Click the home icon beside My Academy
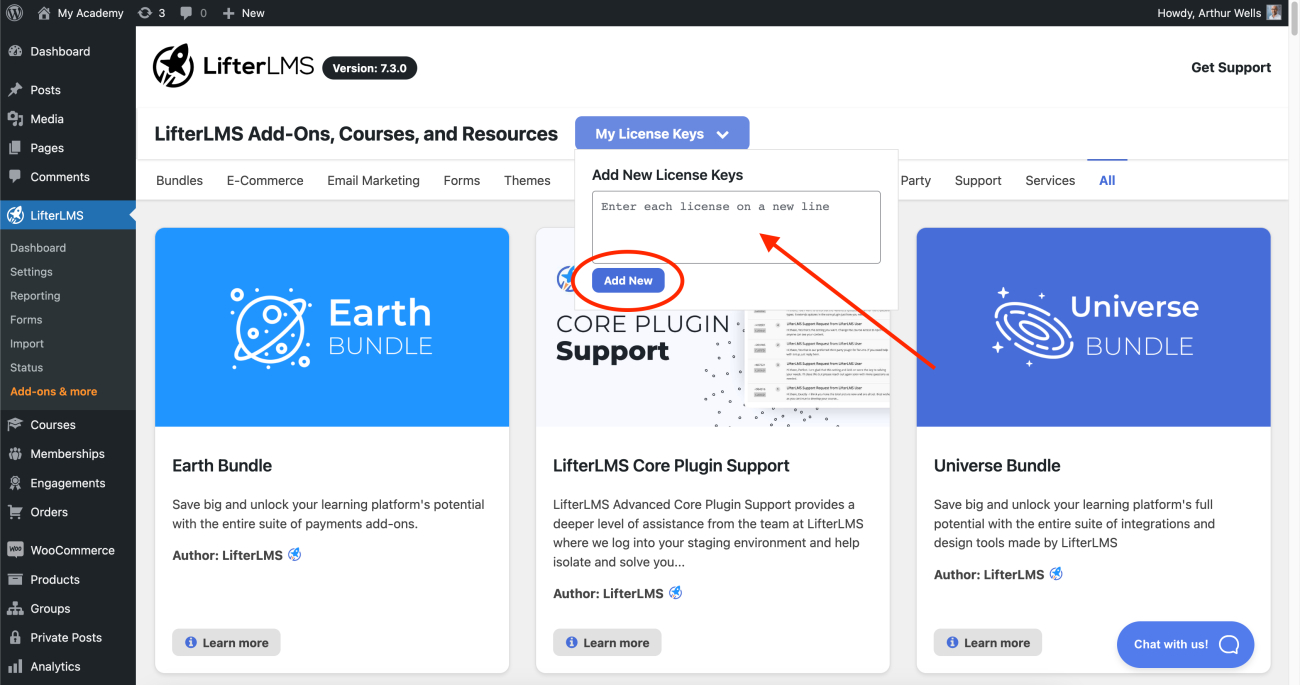The image size is (1300, 685). tap(43, 13)
